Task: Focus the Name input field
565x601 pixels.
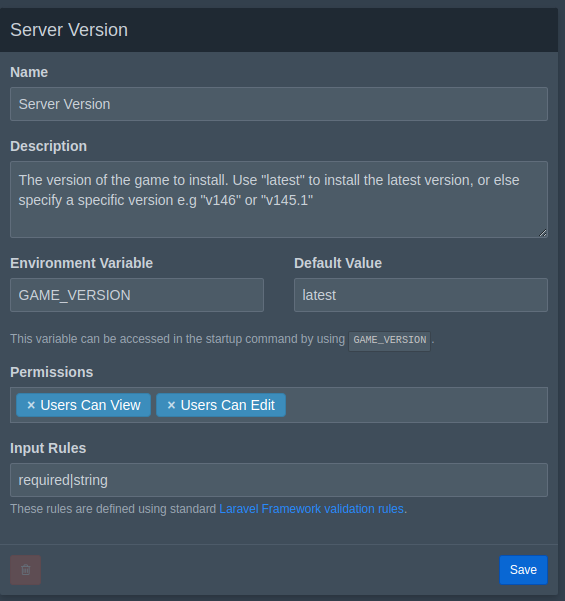Action: 279,104
